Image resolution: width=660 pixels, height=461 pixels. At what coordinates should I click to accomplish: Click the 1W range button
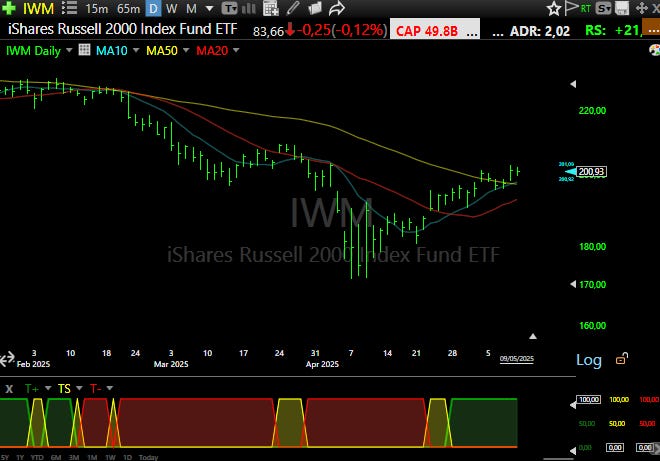point(110,457)
